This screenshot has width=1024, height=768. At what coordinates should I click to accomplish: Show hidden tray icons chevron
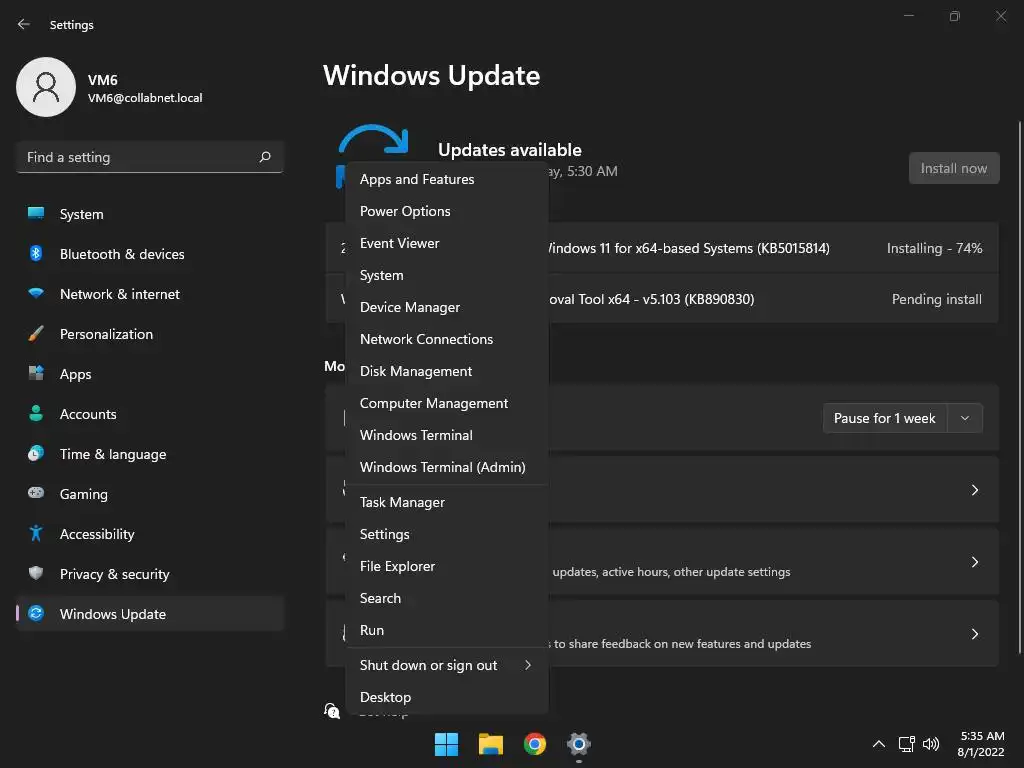pyautogui.click(x=879, y=744)
